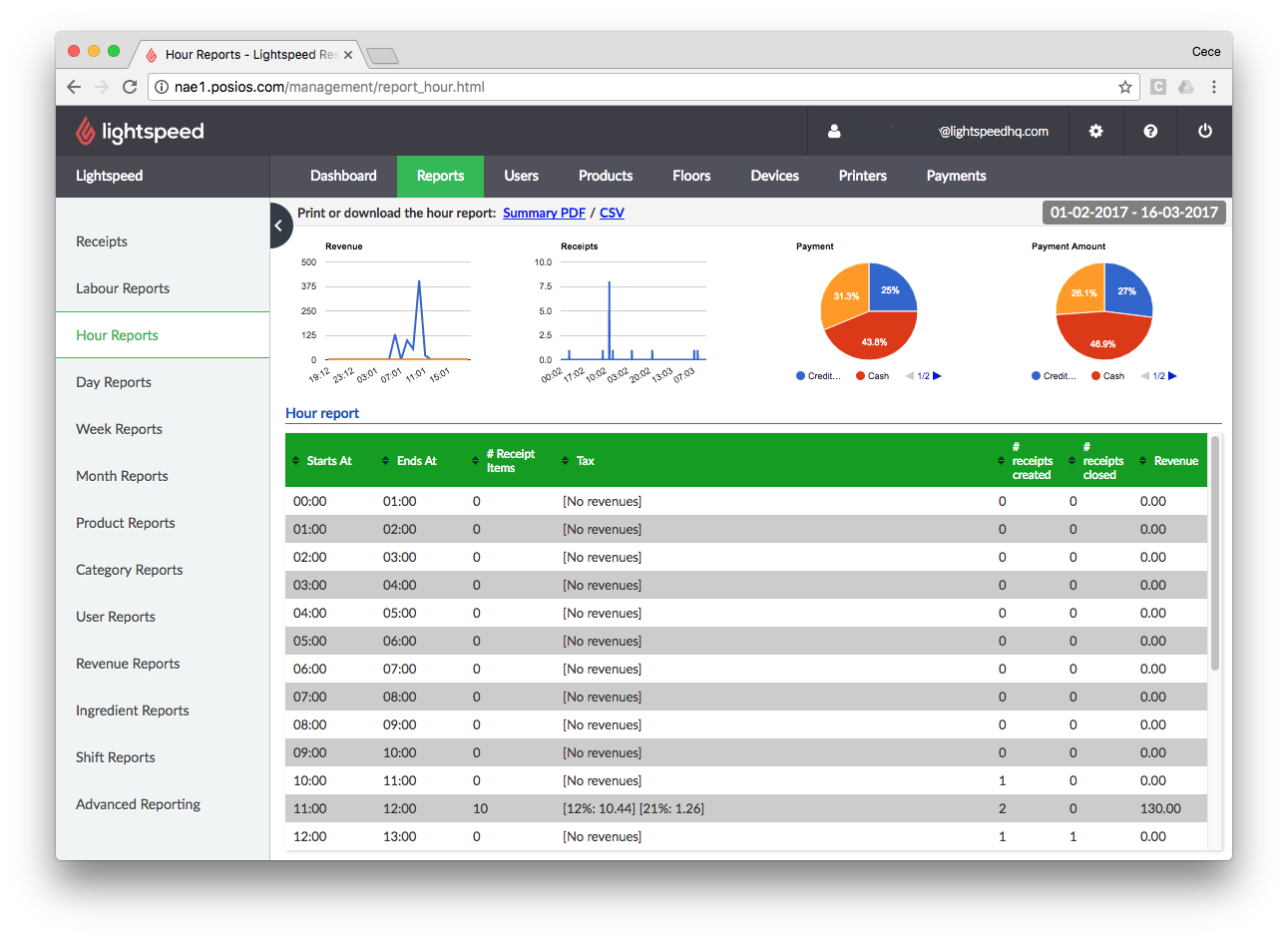Click the user profile icon

[834, 131]
